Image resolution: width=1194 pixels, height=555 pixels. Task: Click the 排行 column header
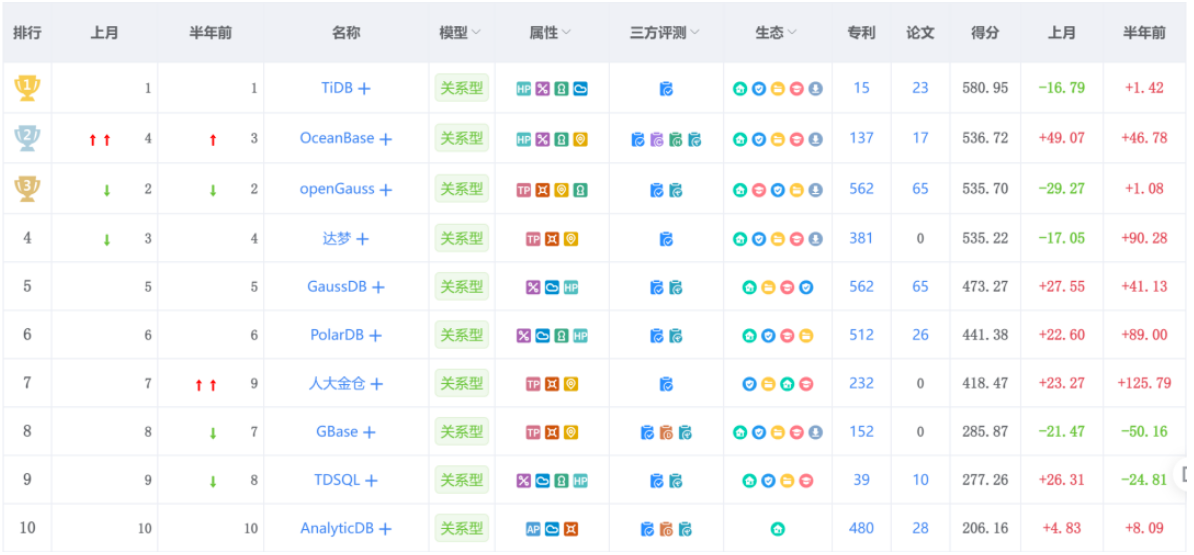pos(27,33)
